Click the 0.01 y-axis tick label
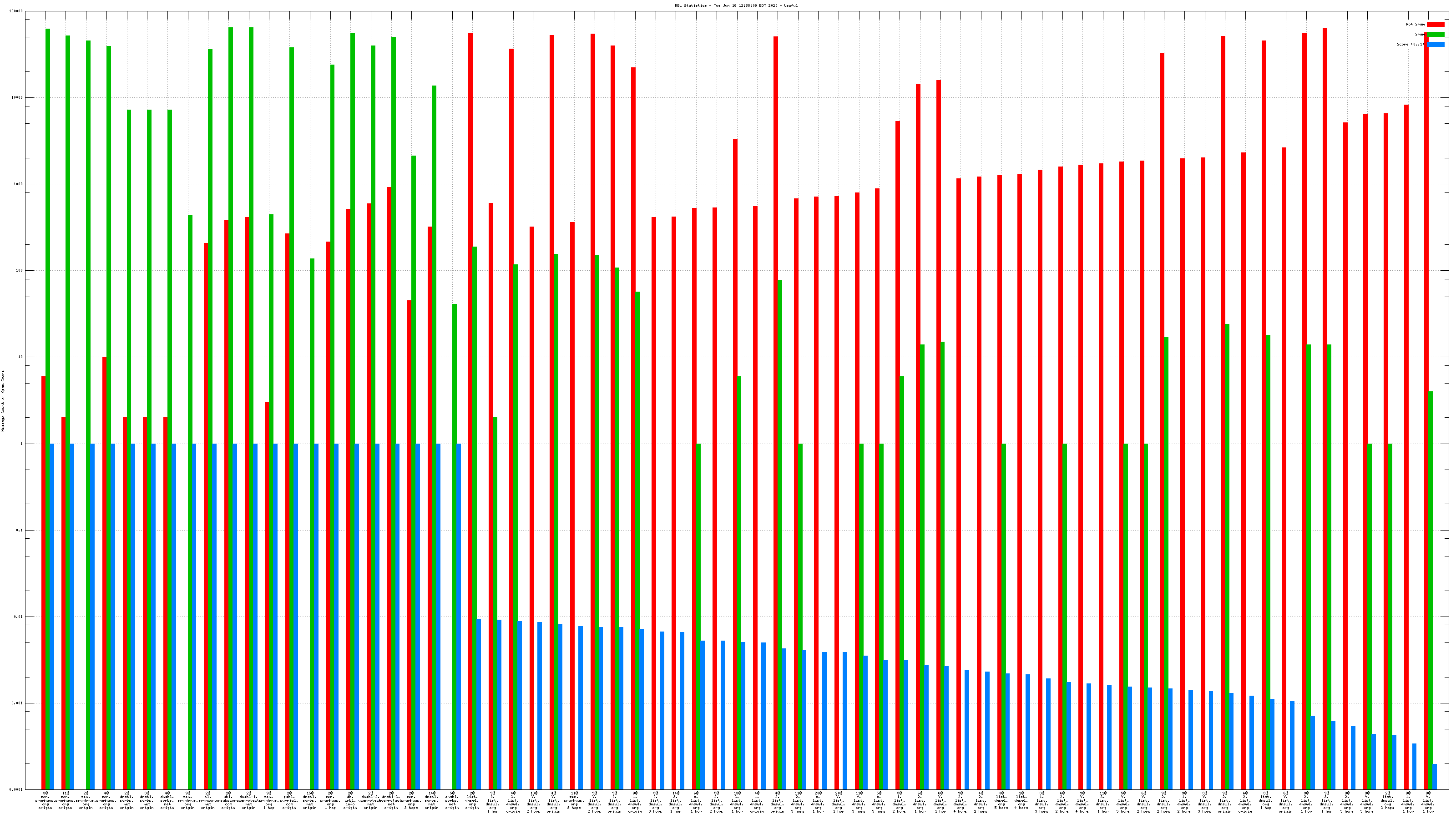The image size is (1456, 819). (18, 617)
